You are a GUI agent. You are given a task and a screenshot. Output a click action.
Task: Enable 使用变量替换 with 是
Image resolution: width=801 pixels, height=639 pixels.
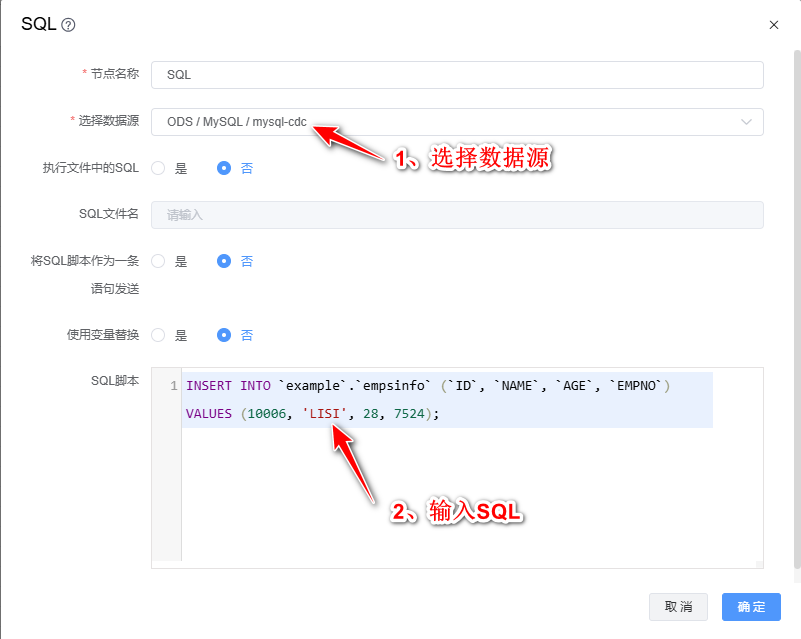(x=158, y=335)
